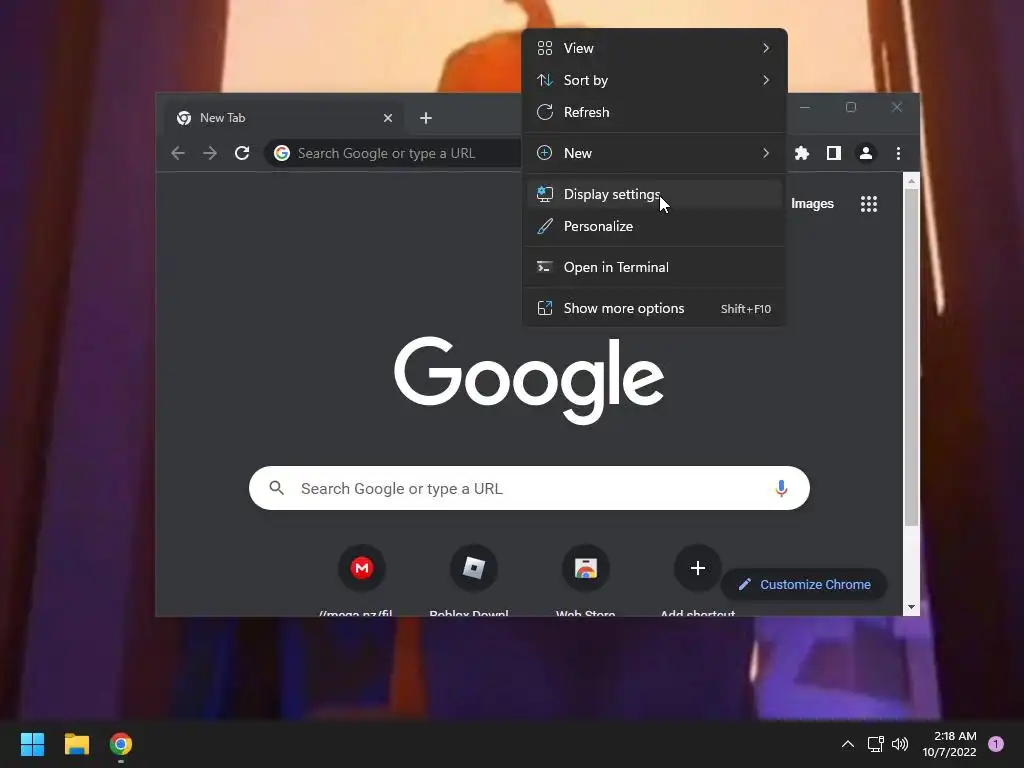
Task: Minimize the Chrome window
Action: coord(805,107)
